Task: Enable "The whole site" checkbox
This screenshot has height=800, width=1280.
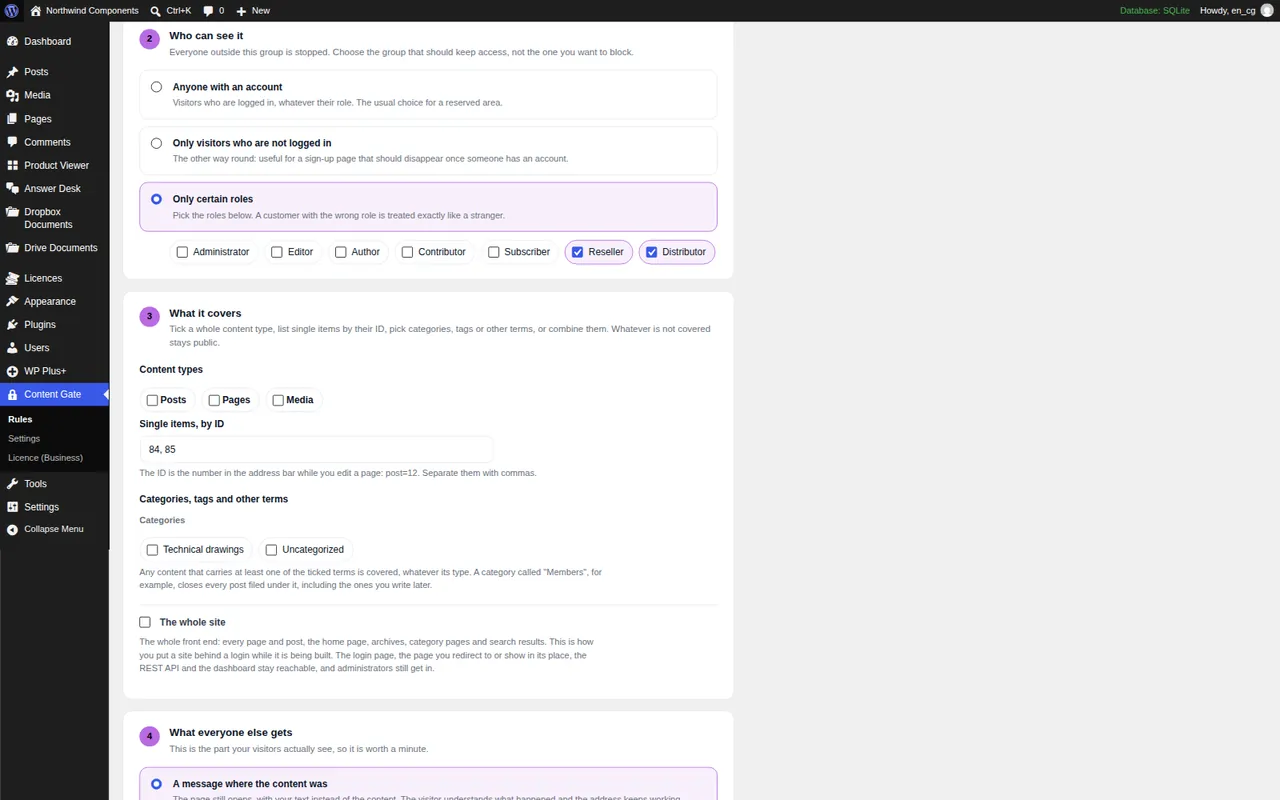Action: (x=145, y=622)
